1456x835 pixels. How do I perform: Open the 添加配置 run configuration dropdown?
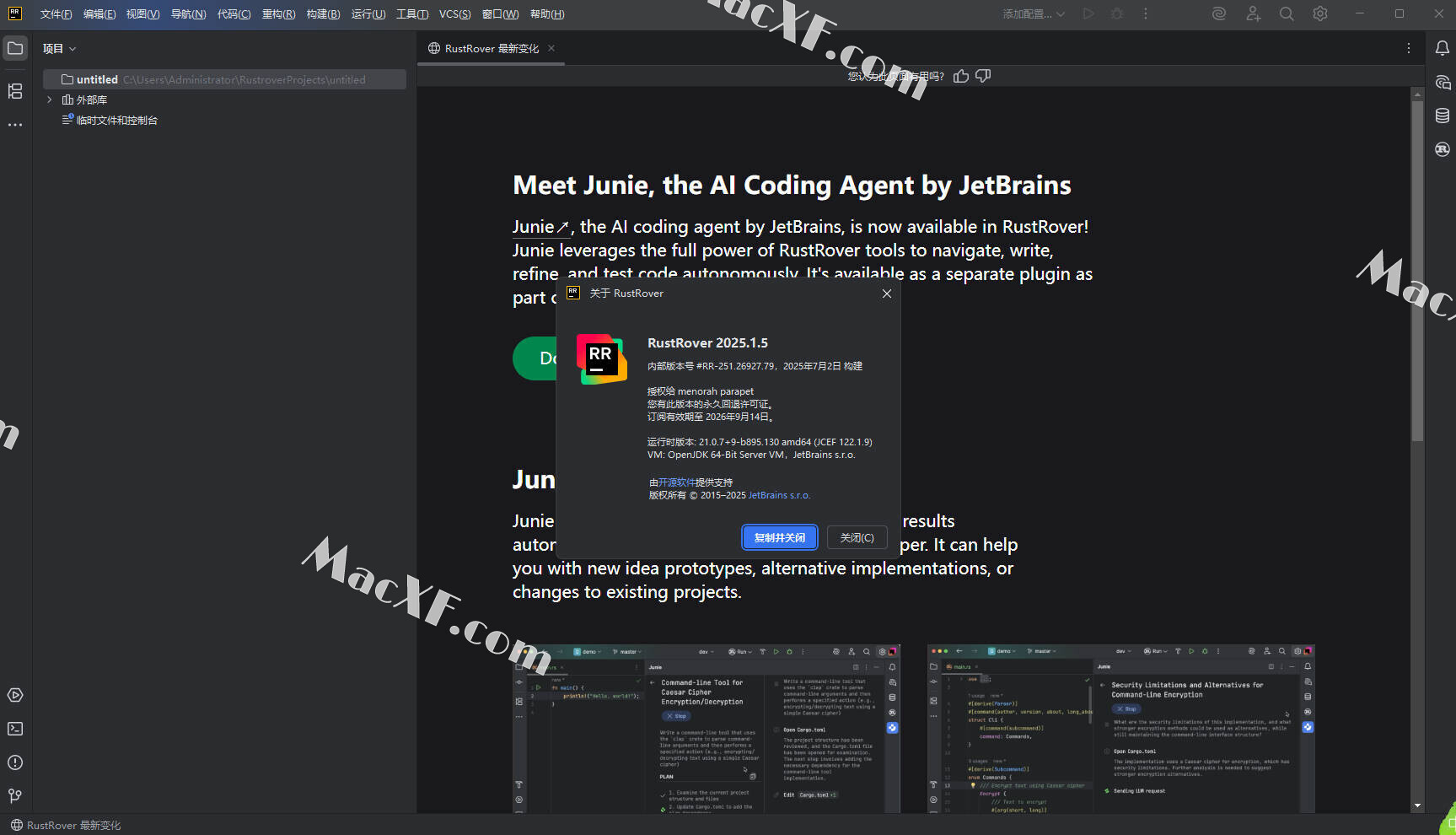1034,13
